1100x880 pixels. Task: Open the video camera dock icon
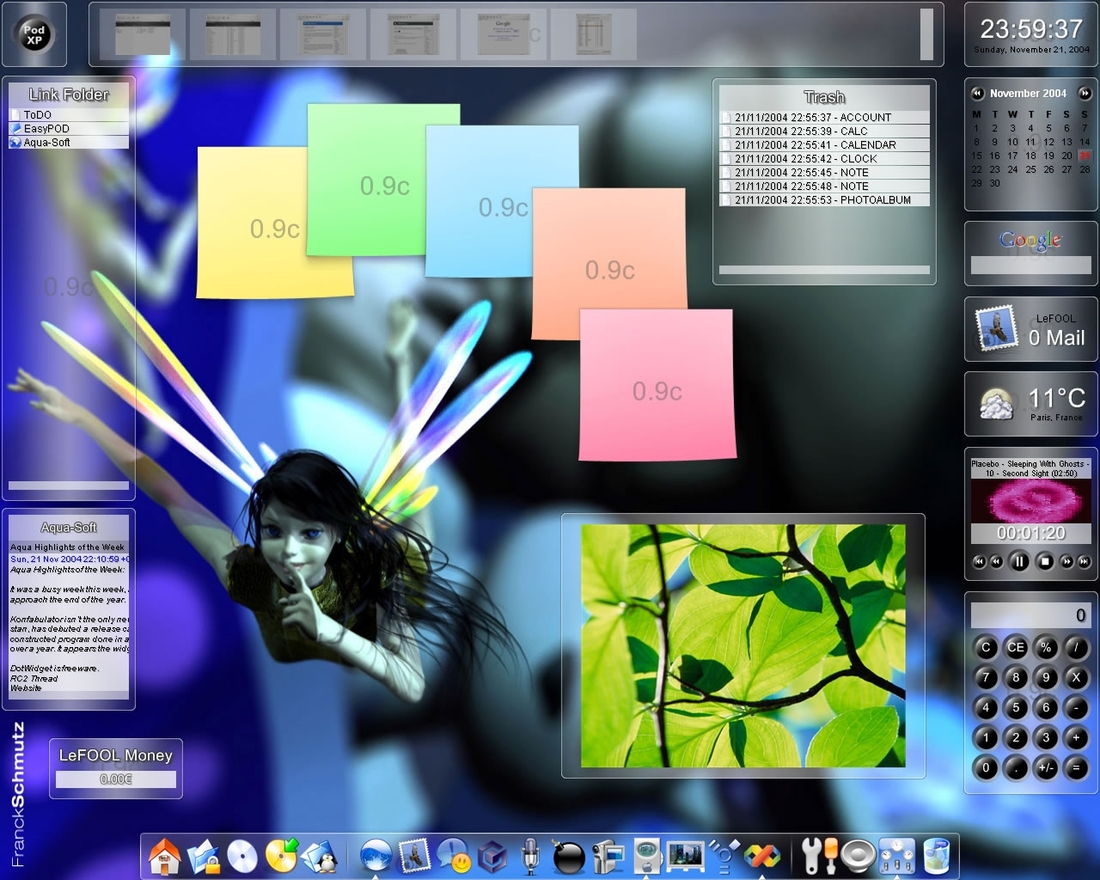(x=608, y=856)
